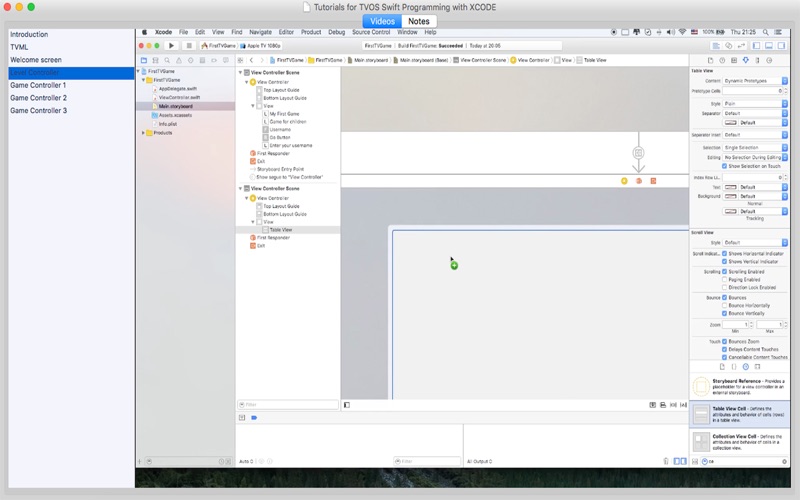The image size is (800, 500).
Task: Open the Introduction tutorial
Action: pos(29,34)
